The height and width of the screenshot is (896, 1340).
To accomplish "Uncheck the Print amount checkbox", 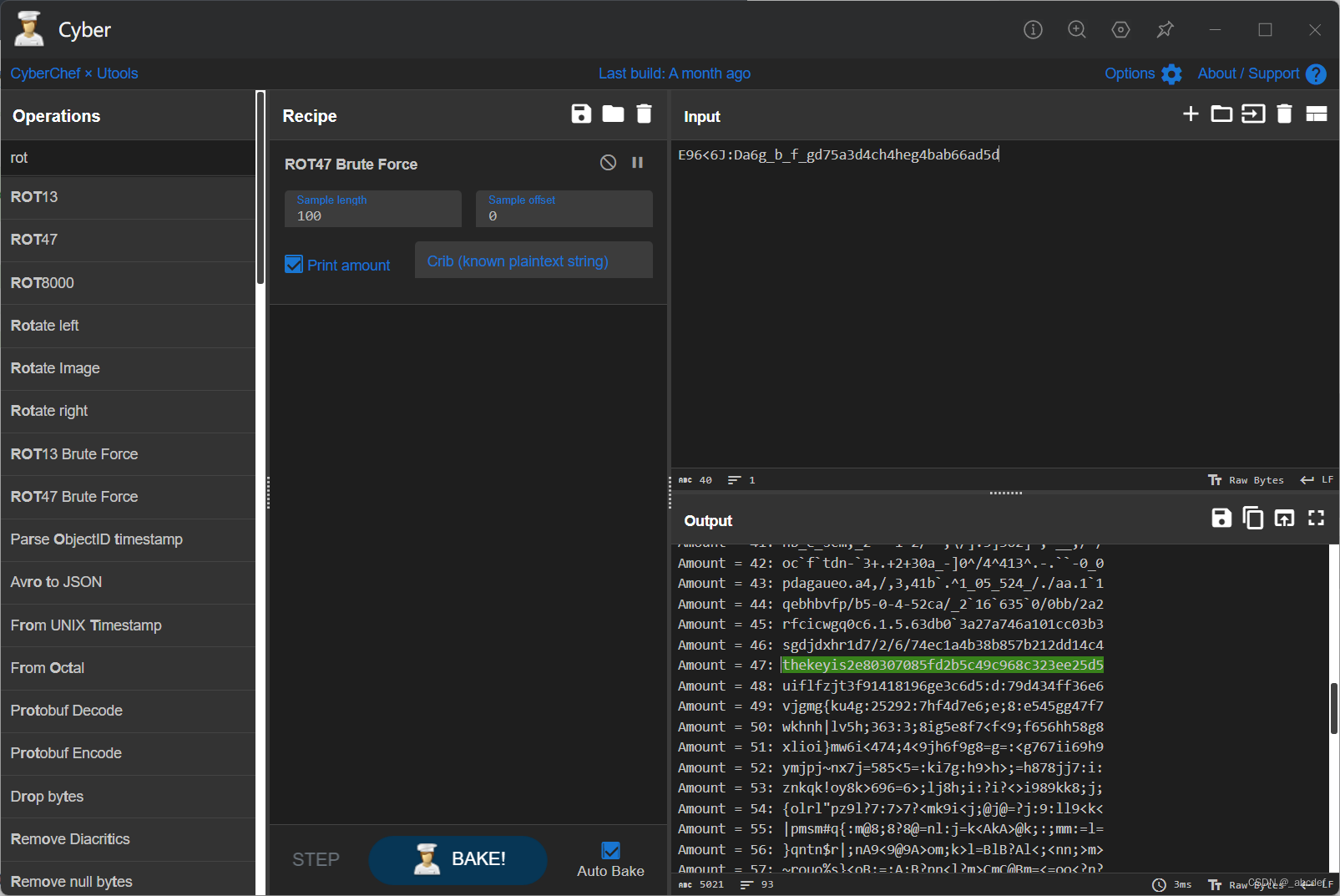I will coord(294,265).
